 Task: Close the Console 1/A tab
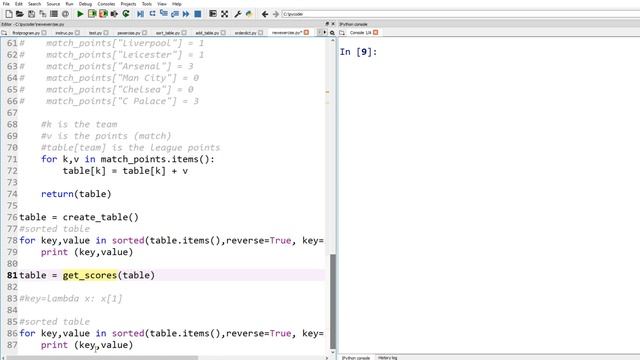click(376, 33)
